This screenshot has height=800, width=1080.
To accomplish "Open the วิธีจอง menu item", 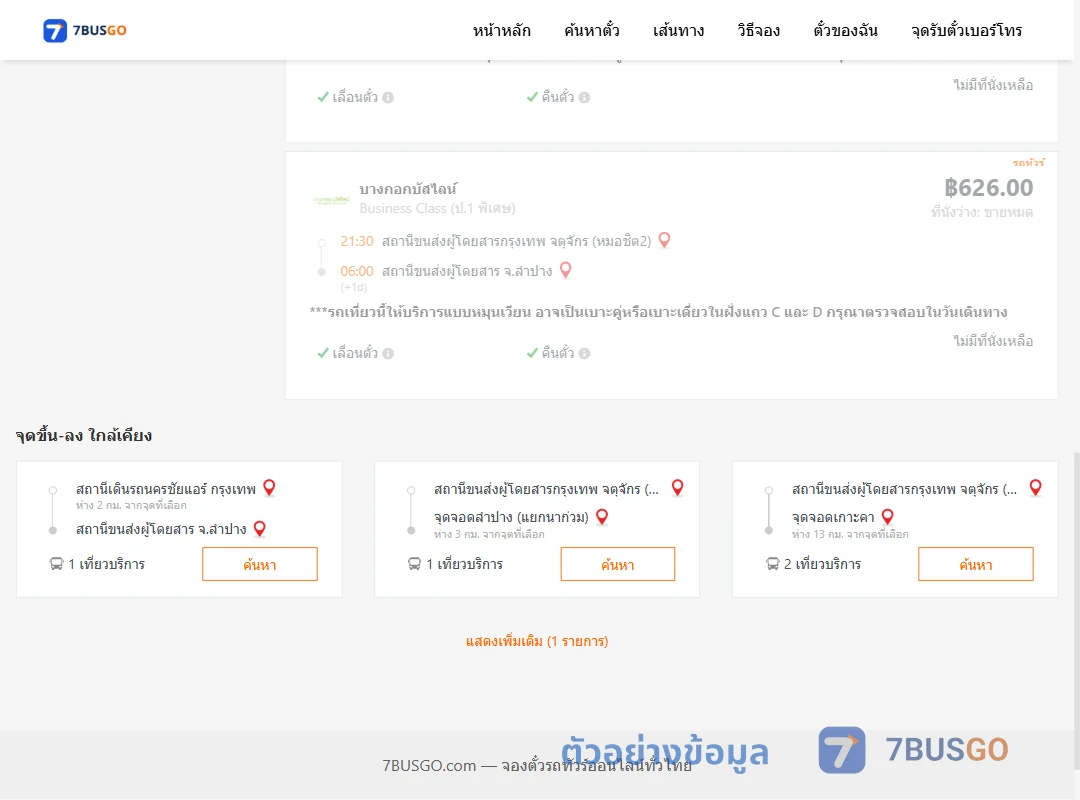I will point(758,30).
